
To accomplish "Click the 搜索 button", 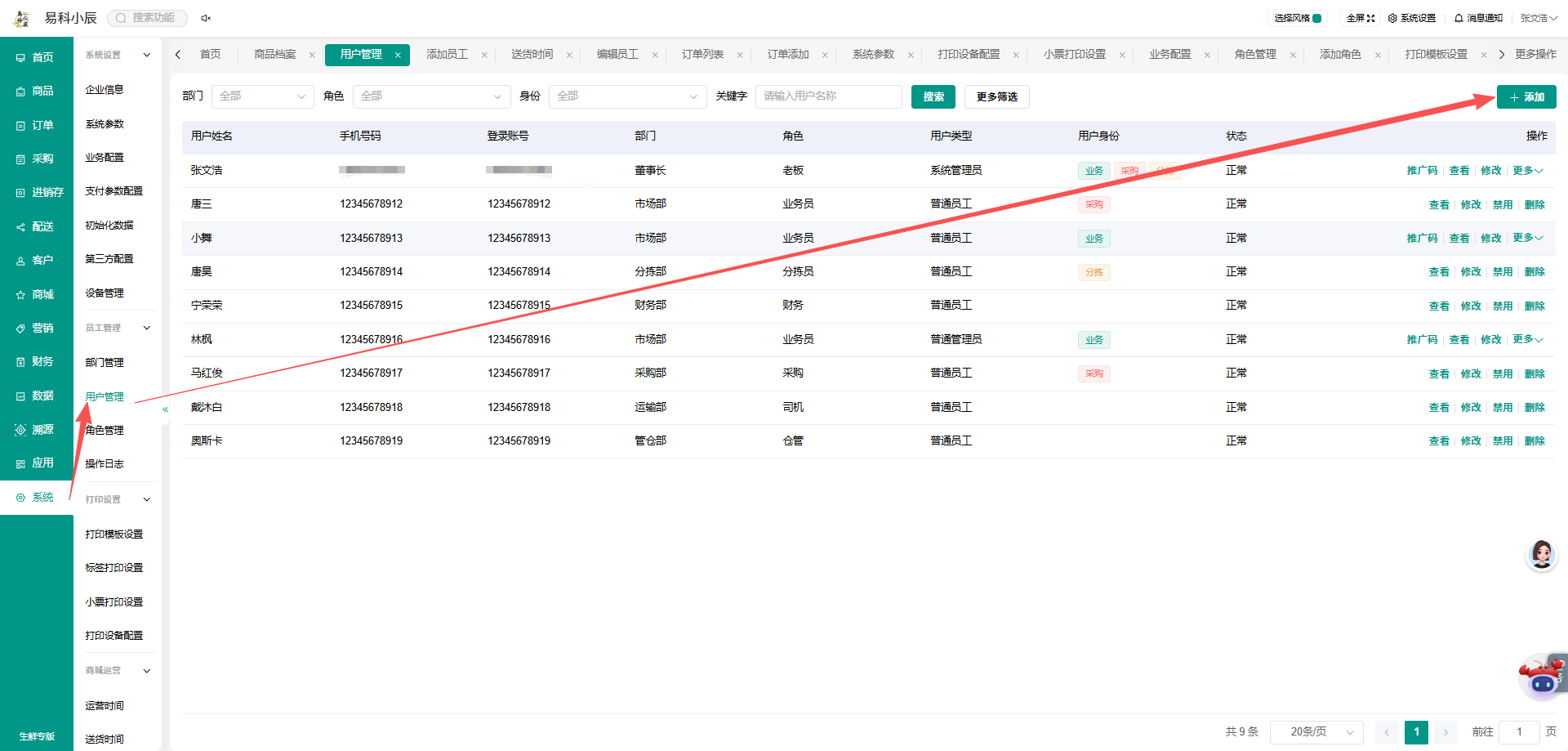I will coord(933,96).
